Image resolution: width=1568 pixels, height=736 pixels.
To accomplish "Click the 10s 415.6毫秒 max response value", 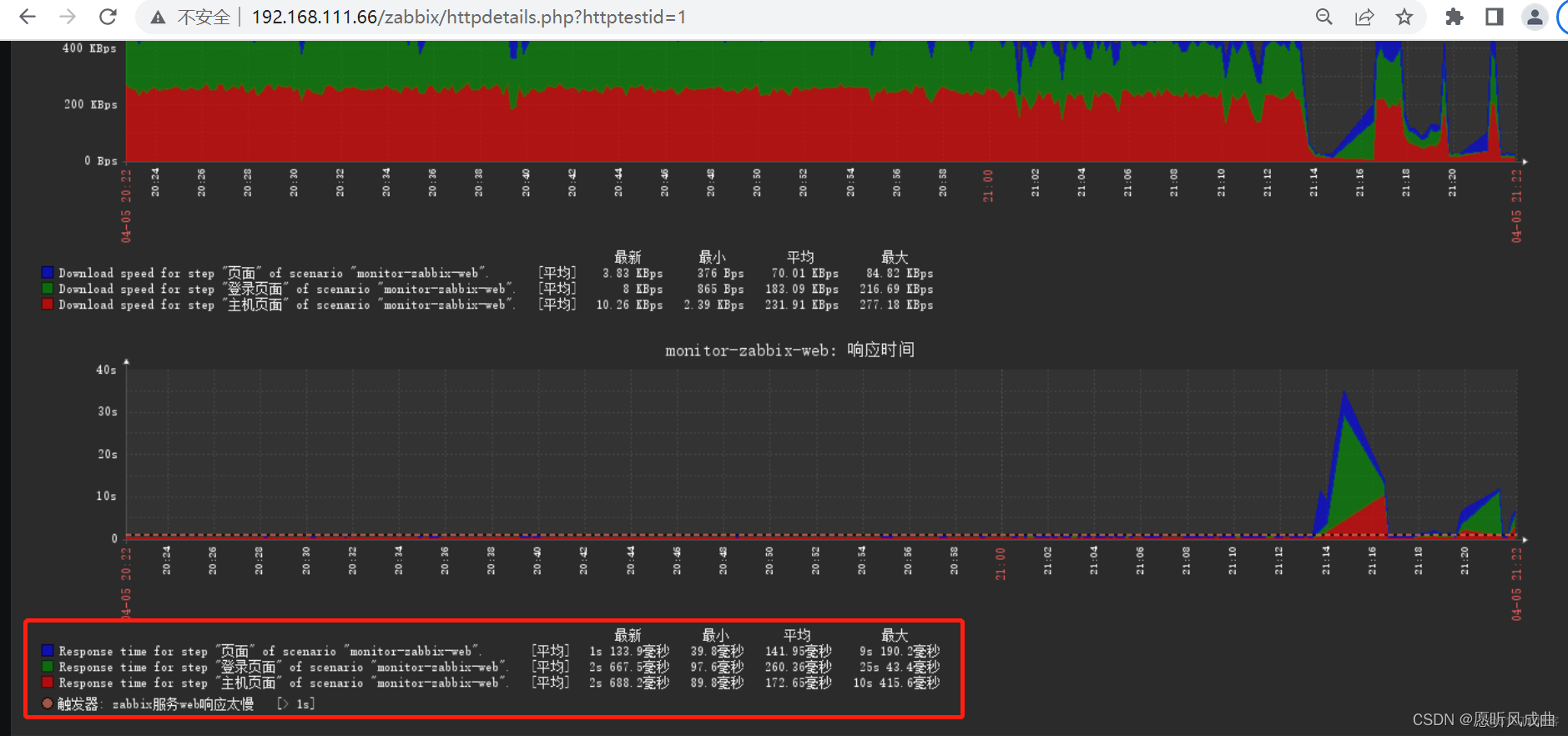I will coord(896,683).
